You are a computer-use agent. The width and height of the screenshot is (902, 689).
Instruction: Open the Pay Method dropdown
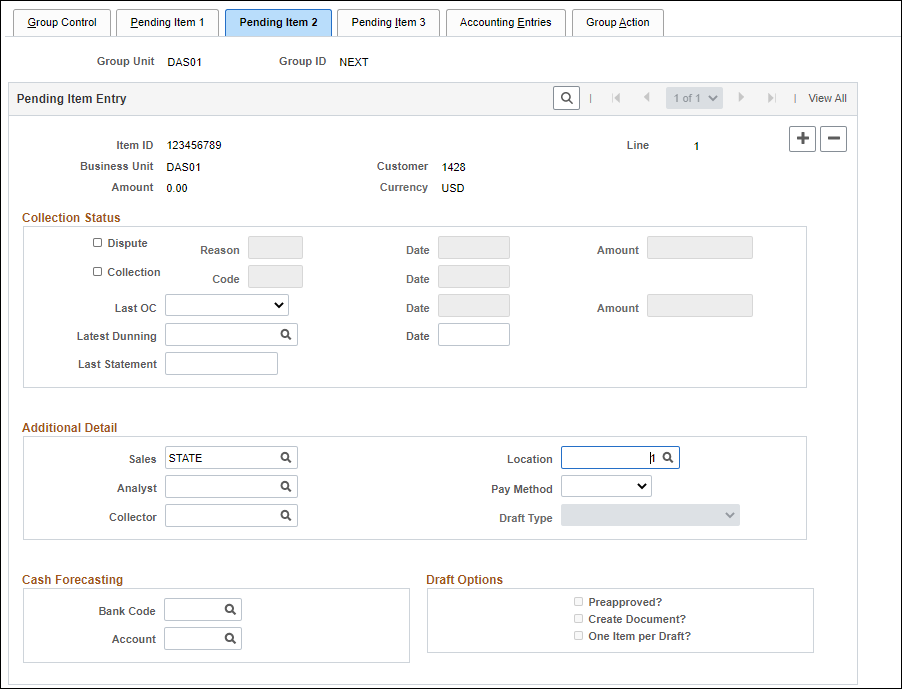pos(606,486)
